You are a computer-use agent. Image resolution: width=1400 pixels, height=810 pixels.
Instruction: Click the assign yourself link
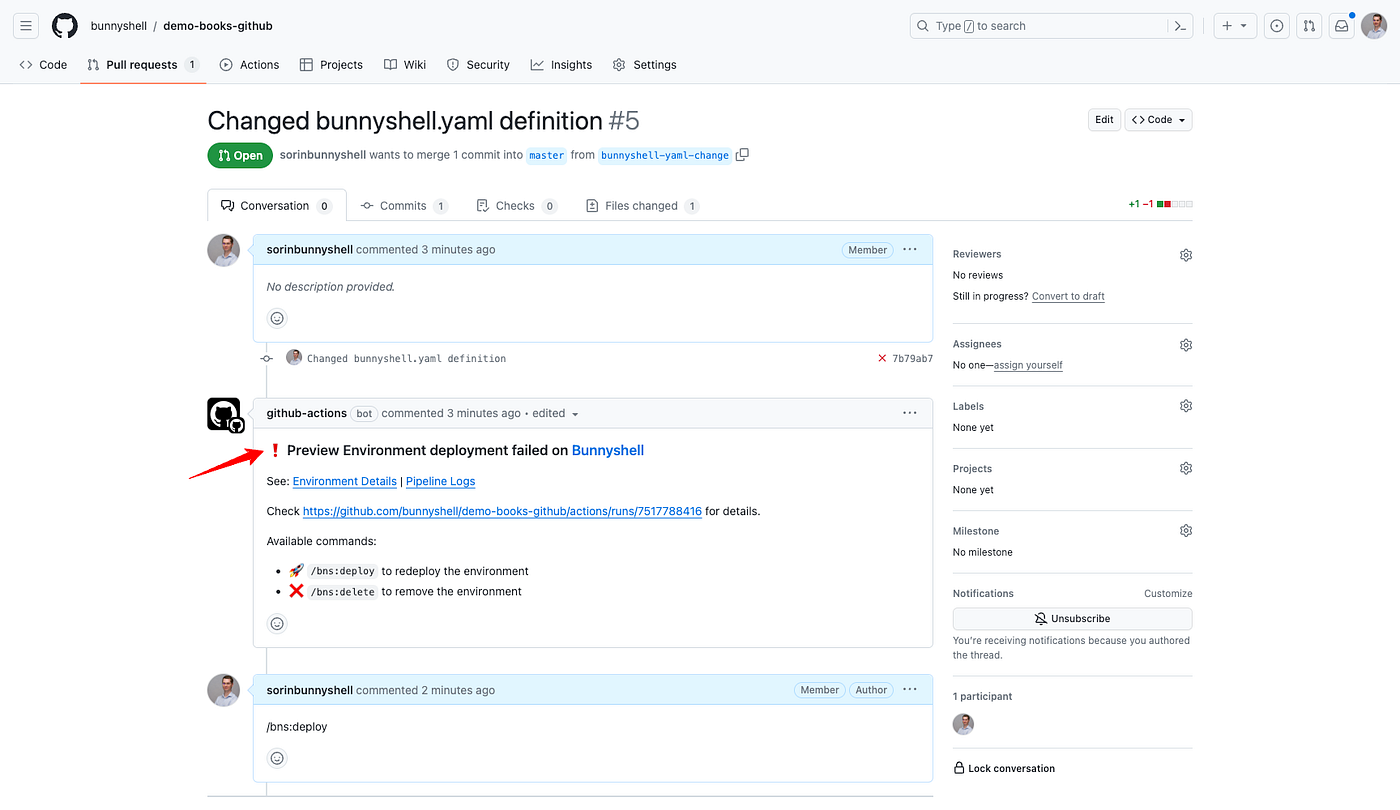[x=1028, y=366]
